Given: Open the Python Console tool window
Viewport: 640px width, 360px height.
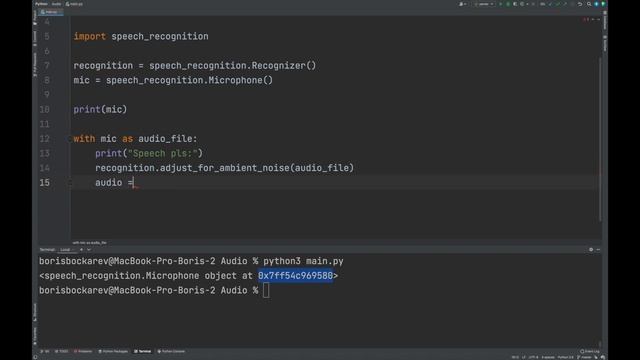Looking at the screenshot, I should point(171,351).
